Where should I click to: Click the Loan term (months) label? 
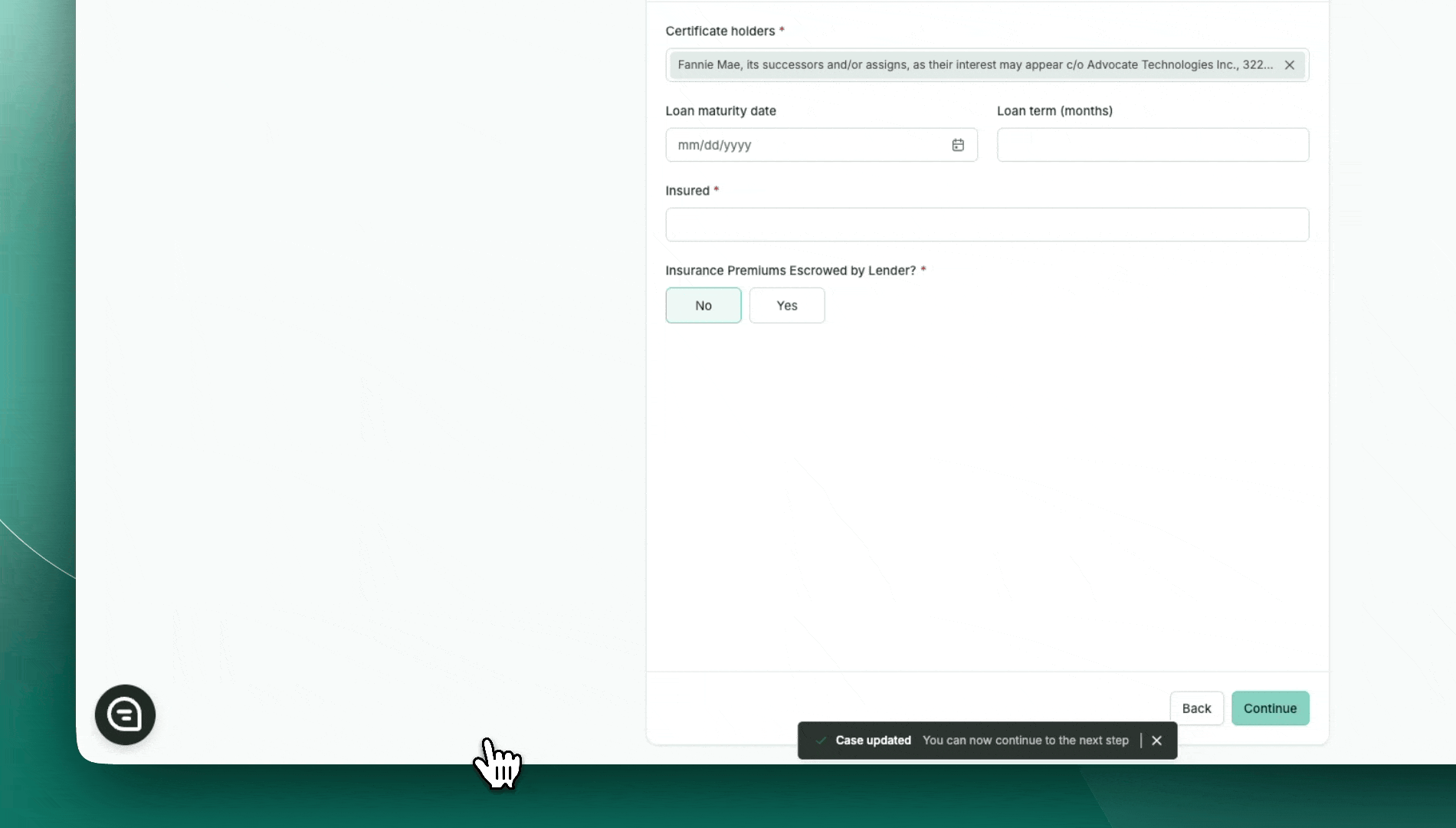[1054, 111]
